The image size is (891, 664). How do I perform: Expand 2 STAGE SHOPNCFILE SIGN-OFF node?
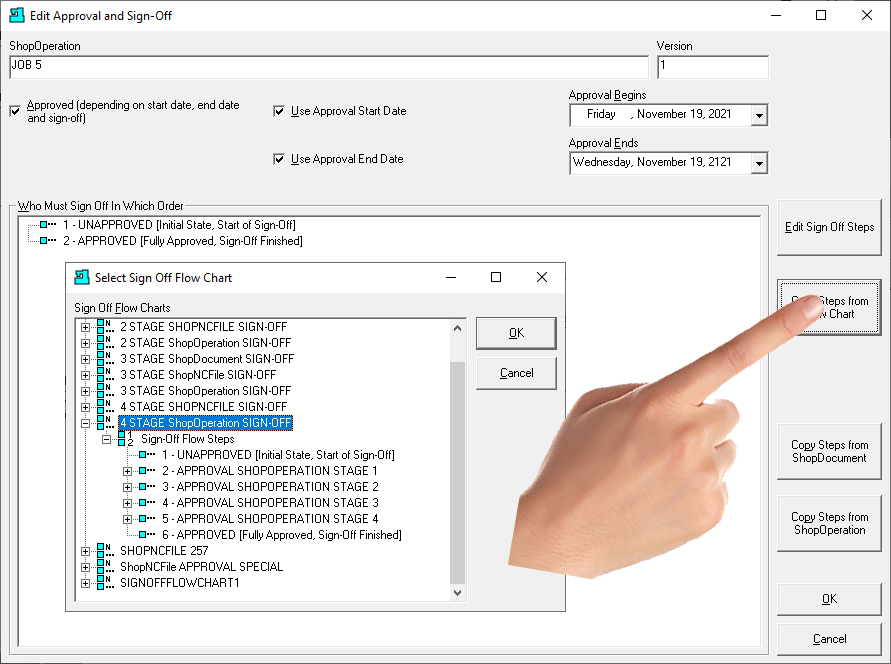pyautogui.click(x=85, y=327)
